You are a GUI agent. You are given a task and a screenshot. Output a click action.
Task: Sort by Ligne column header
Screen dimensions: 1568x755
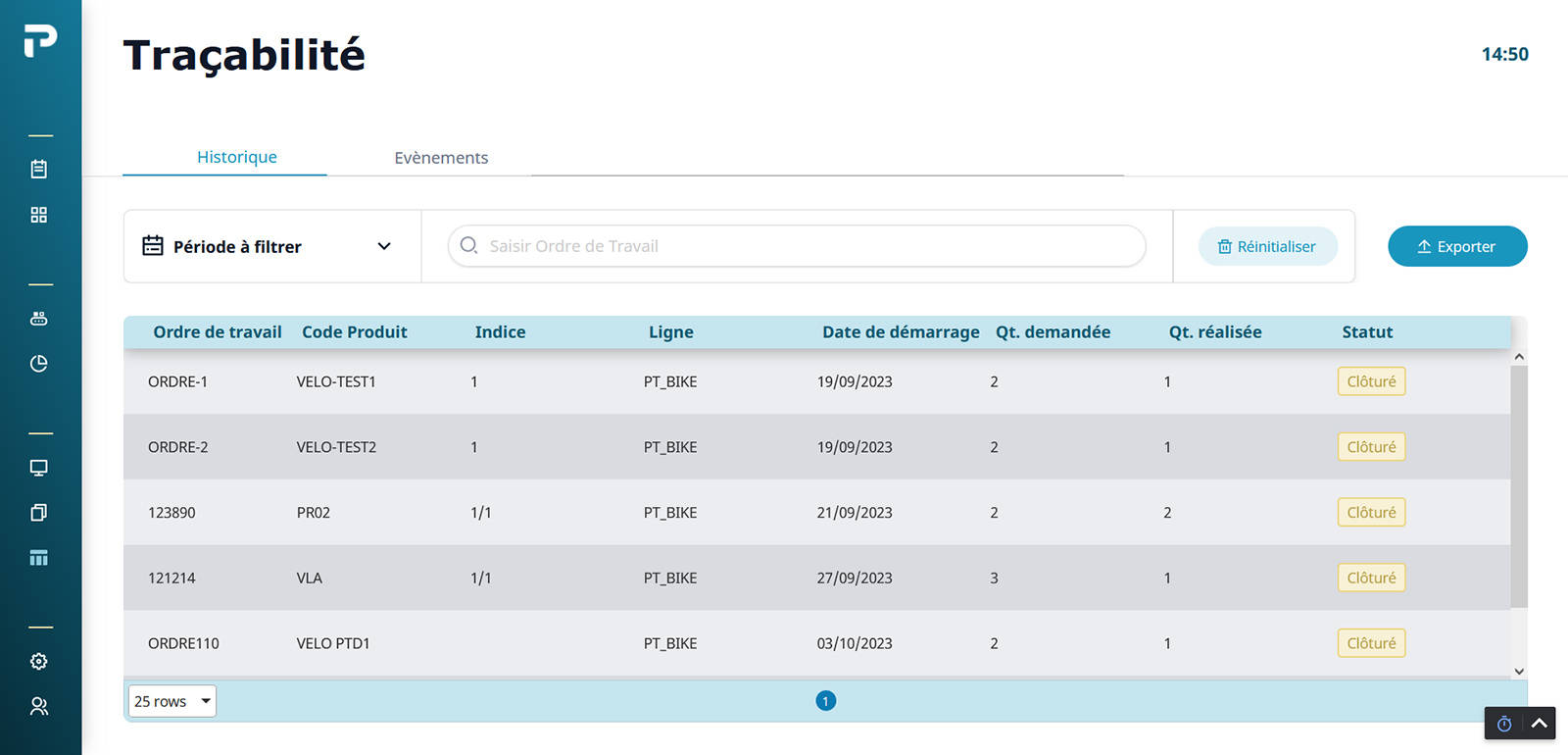[x=671, y=332]
